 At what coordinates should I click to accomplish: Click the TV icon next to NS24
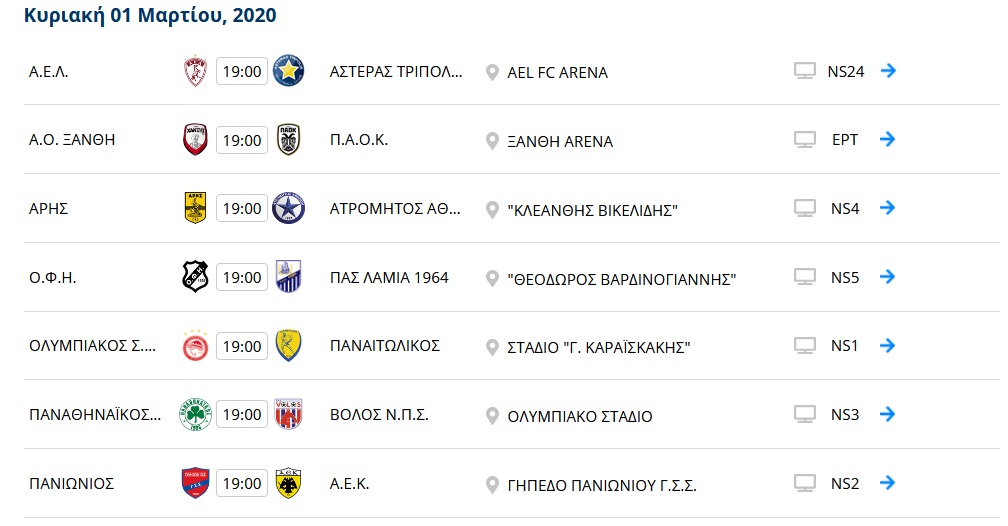coord(805,71)
